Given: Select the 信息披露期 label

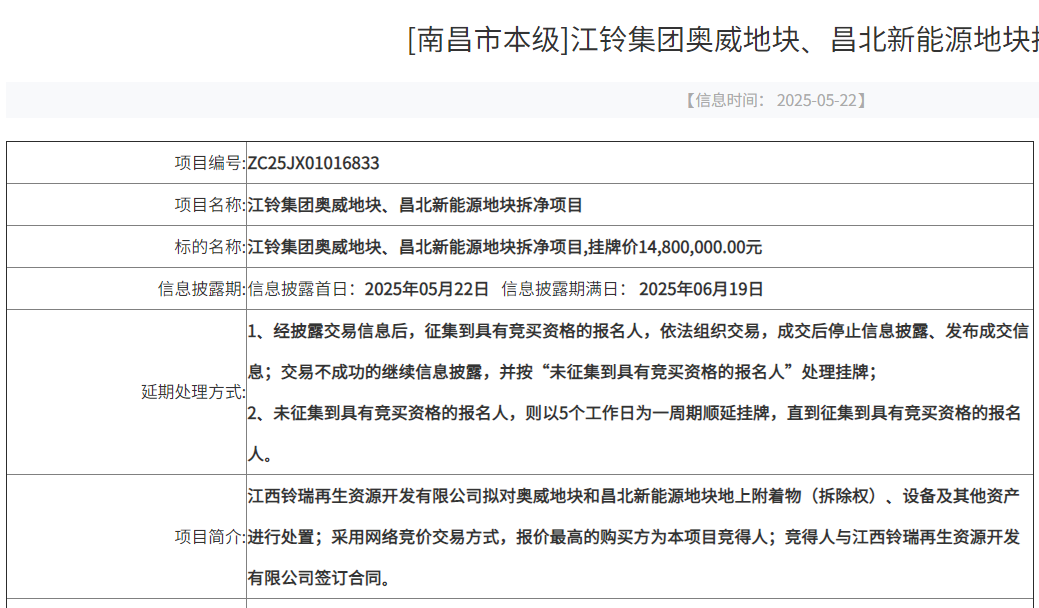Looking at the screenshot, I should coord(201,289).
